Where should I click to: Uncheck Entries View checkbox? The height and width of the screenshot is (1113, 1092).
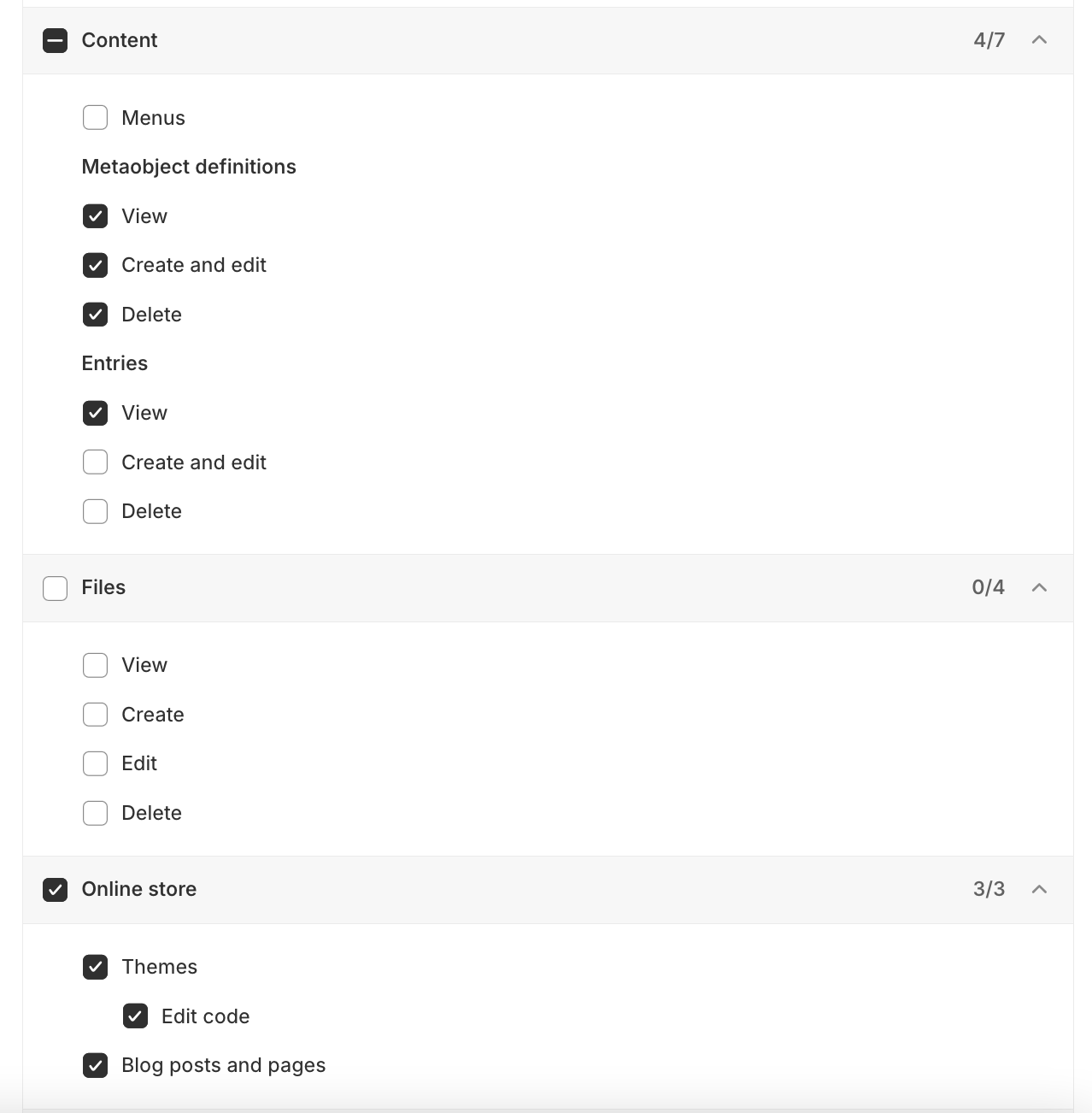click(x=95, y=413)
